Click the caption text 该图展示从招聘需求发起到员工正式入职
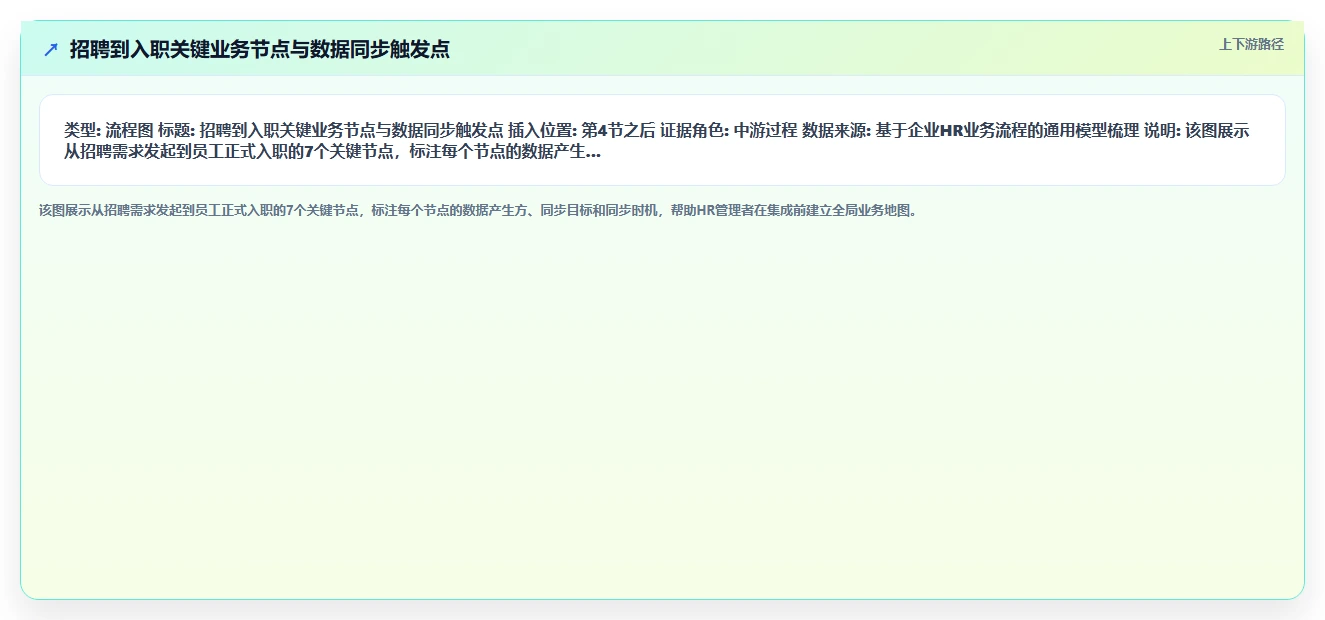Image resolution: width=1325 pixels, height=620 pixels. point(478,211)
